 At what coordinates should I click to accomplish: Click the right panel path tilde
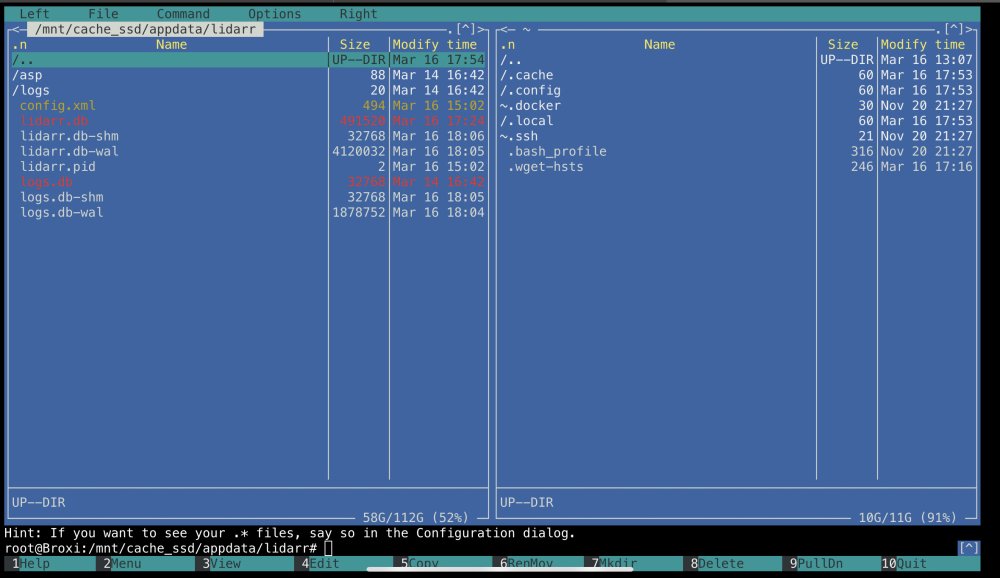click(526, 29)
